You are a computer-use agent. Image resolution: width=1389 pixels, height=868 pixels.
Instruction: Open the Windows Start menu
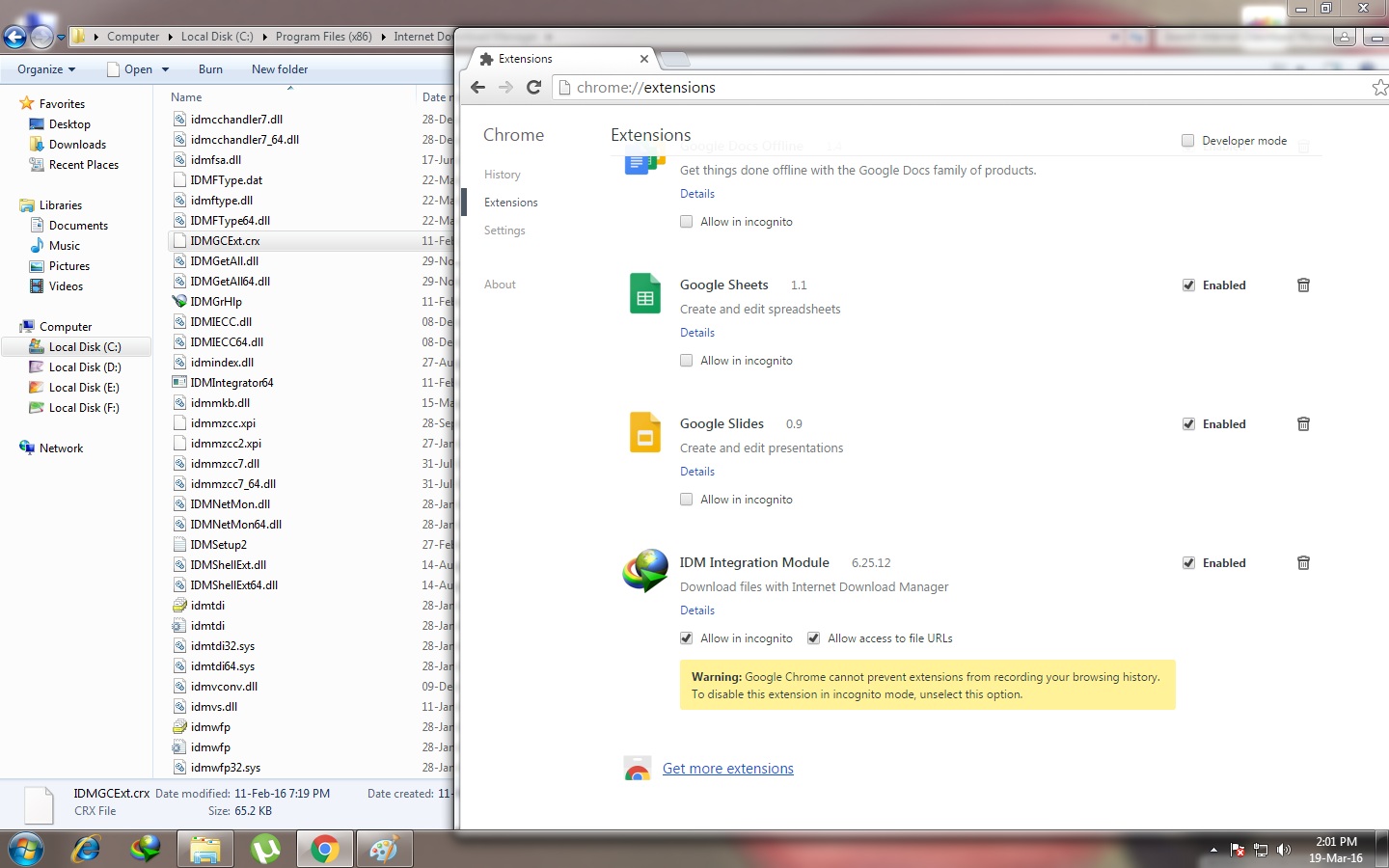26,849
